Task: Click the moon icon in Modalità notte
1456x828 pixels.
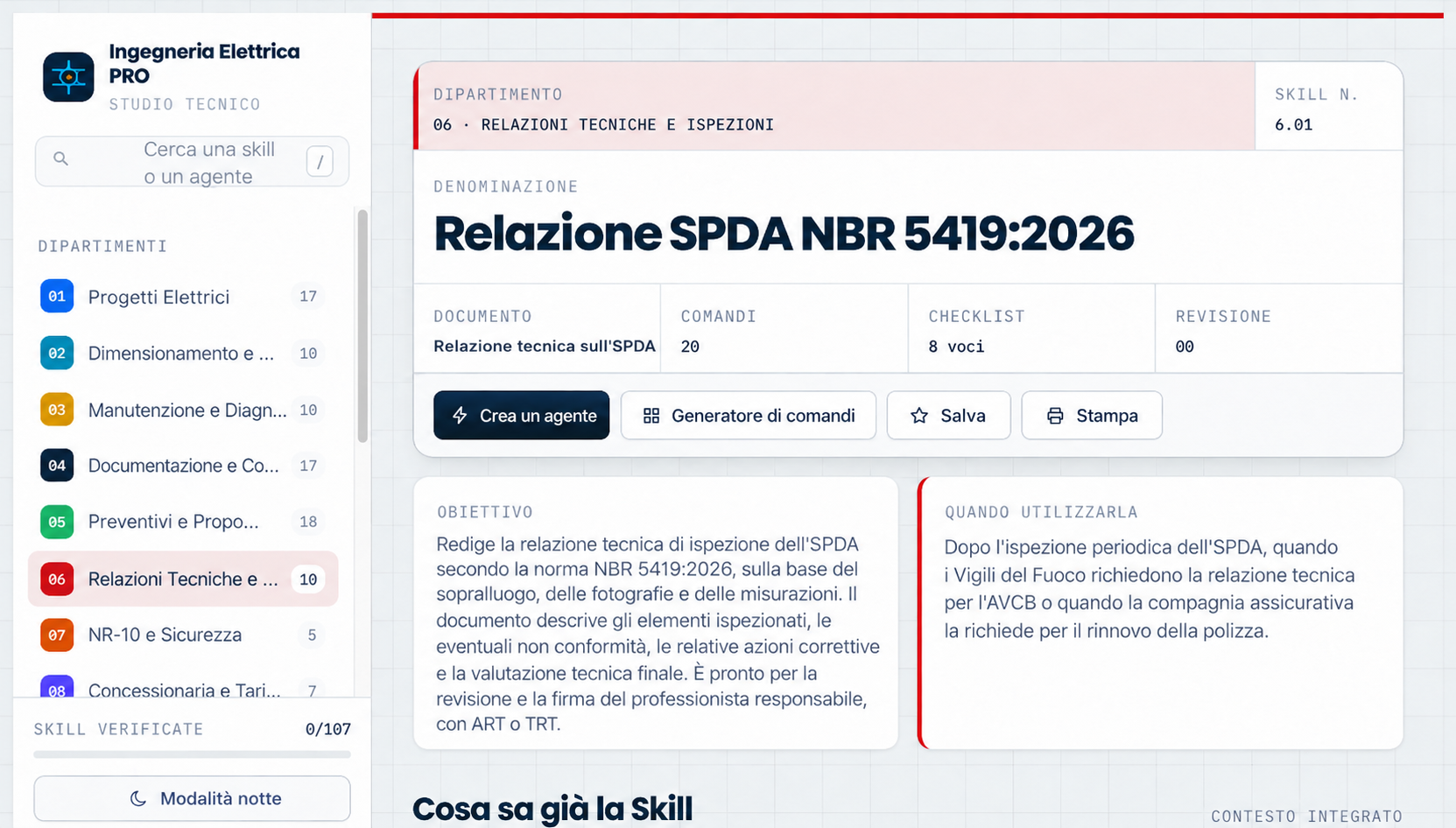Action: click(137, 798)
